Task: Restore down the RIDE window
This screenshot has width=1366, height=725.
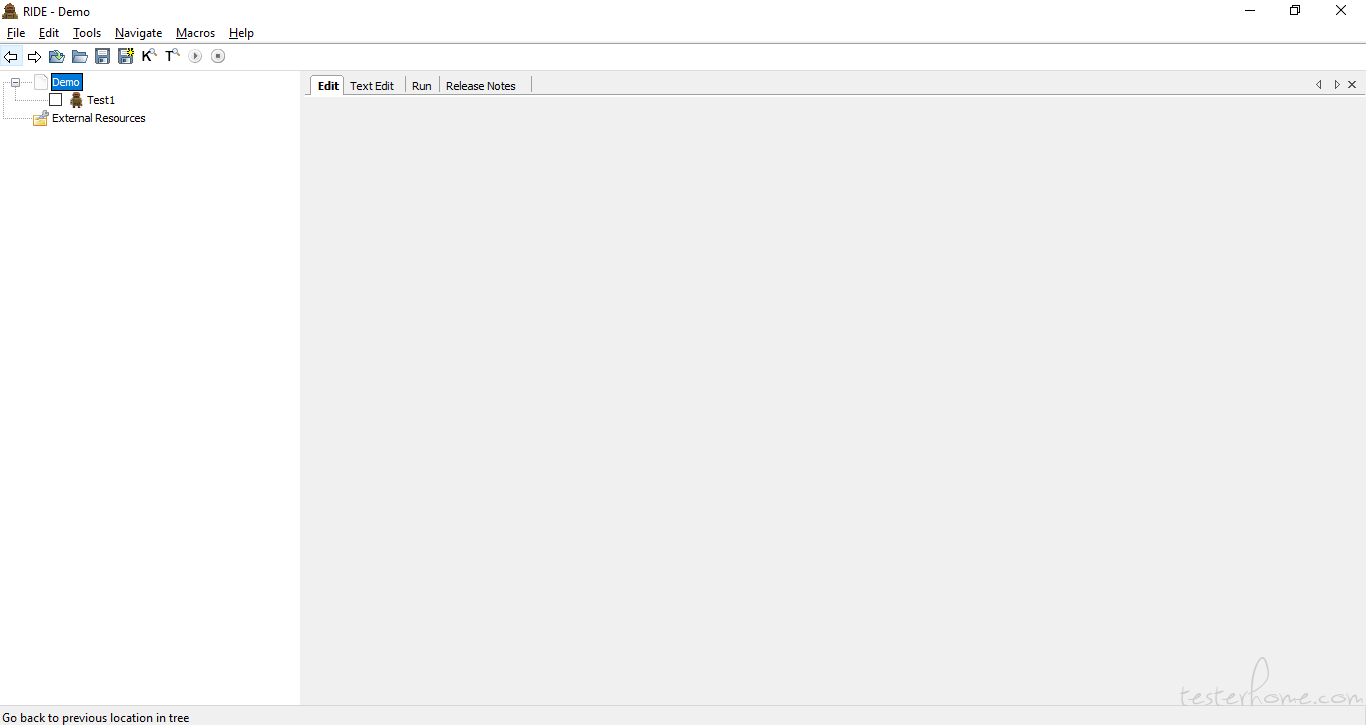Action: tap(1295, 11)
